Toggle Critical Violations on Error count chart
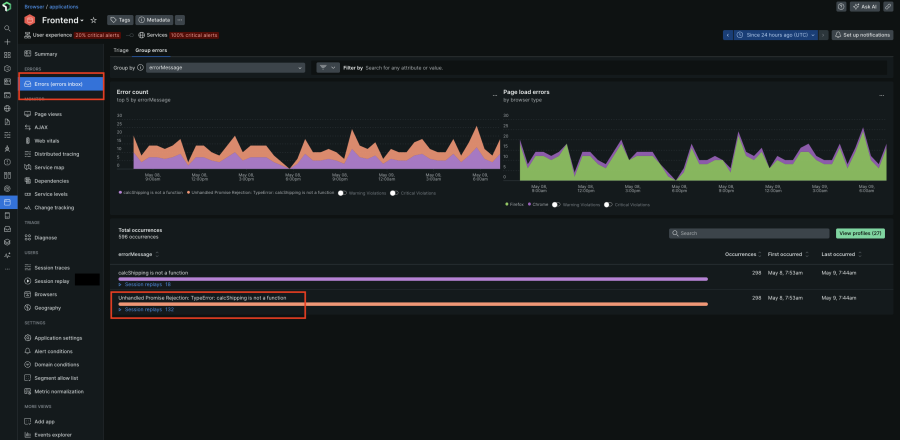This screenshot has height=440, width=900. pos(392,192)
